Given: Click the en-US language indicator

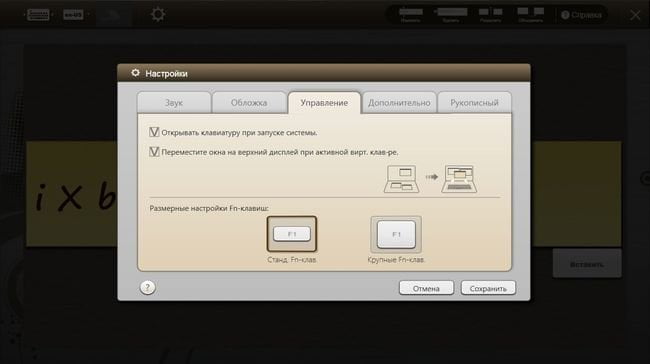Looking at the screenshot, I should point(73,15).
